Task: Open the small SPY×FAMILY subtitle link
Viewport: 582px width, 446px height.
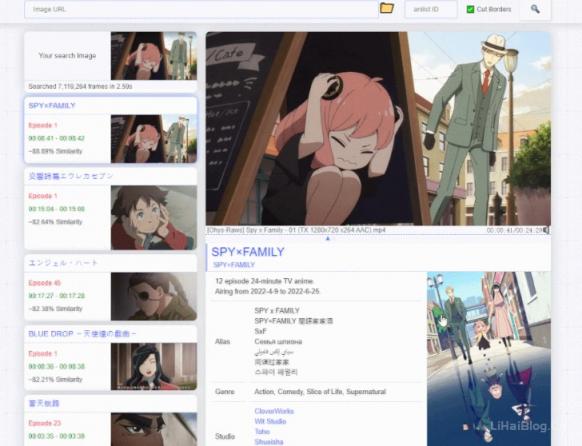Action: tap(234, 265)
